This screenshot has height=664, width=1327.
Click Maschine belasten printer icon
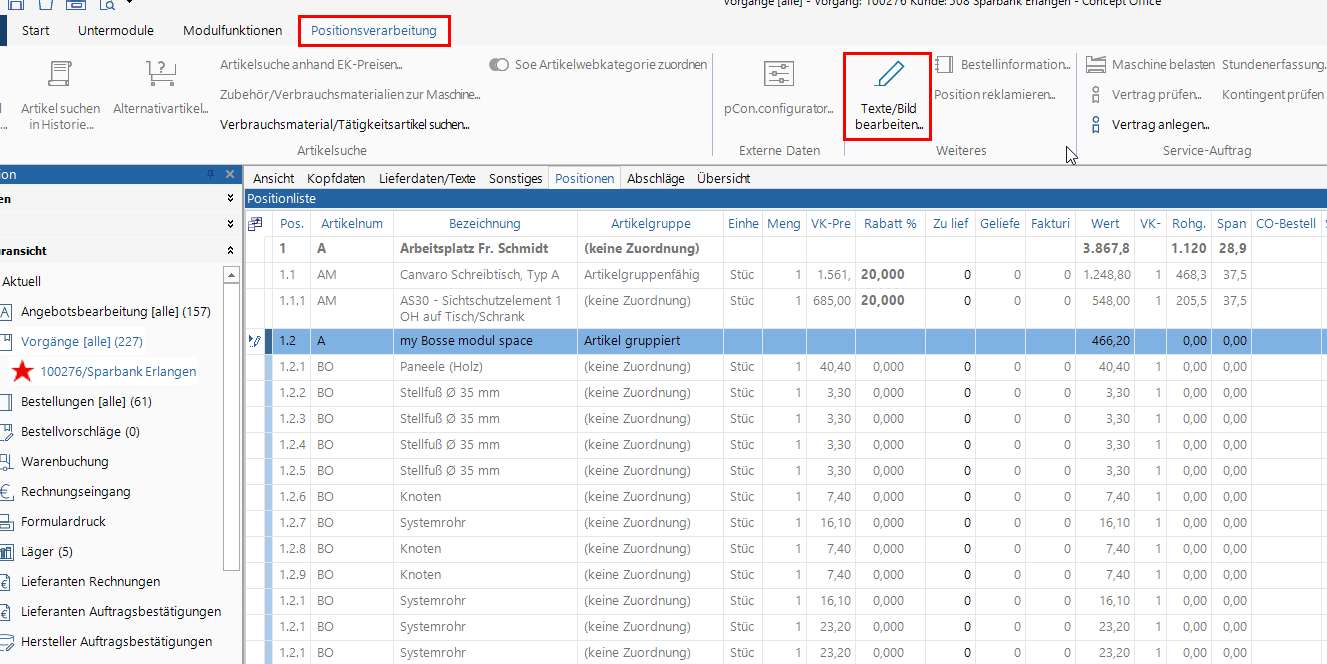tap(1096, 65)
